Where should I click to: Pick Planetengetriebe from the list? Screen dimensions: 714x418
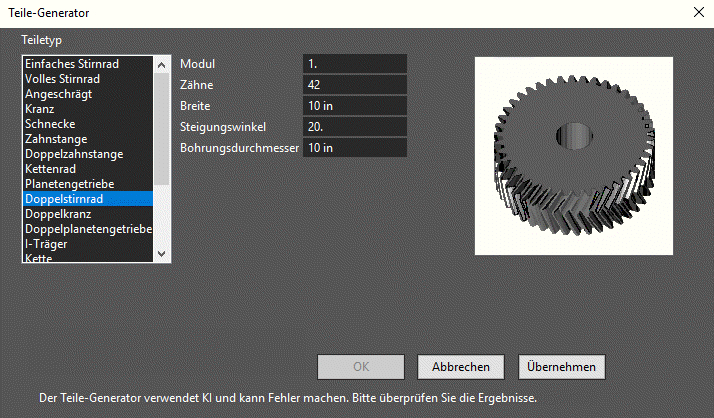pos(88,184)
